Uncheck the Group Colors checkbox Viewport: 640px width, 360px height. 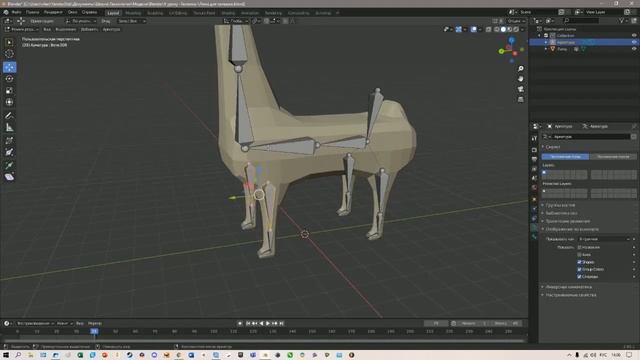coord(579,269)
